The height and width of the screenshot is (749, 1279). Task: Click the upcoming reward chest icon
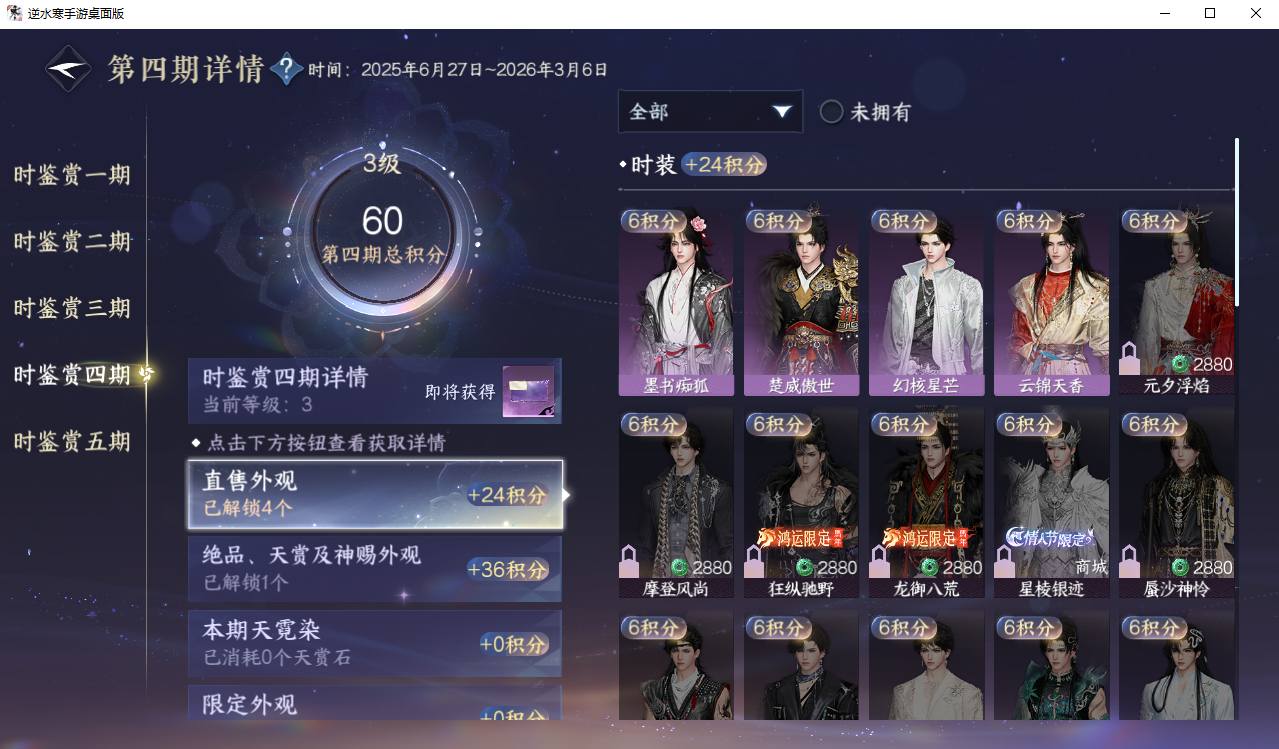(x=528, y=391)
